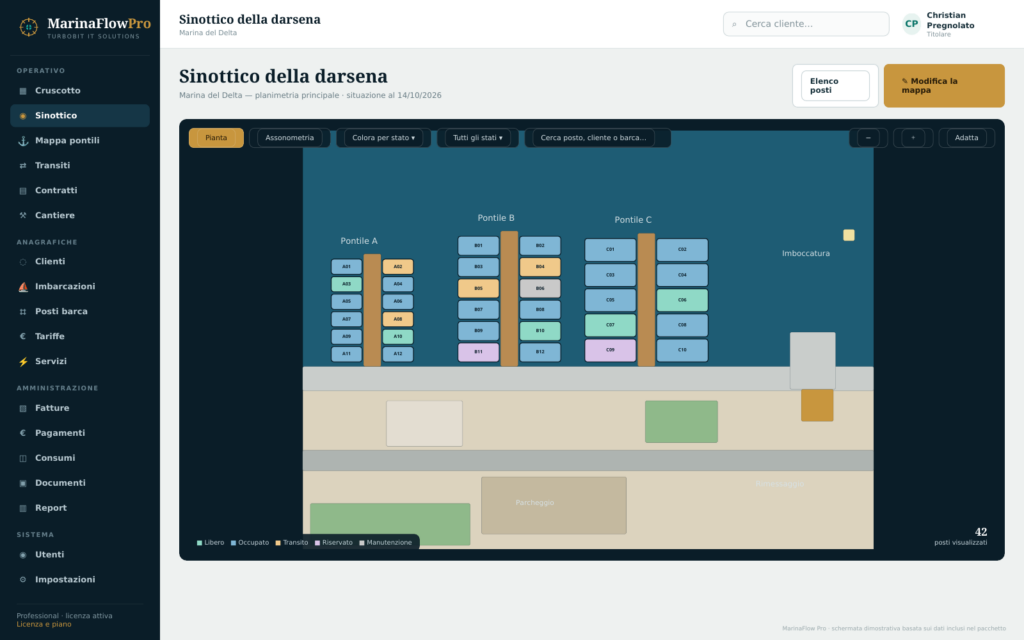Focus the Cerca posto, cliente o barca field
Viewport: 1024px width, 640px height.
[598, 138]
